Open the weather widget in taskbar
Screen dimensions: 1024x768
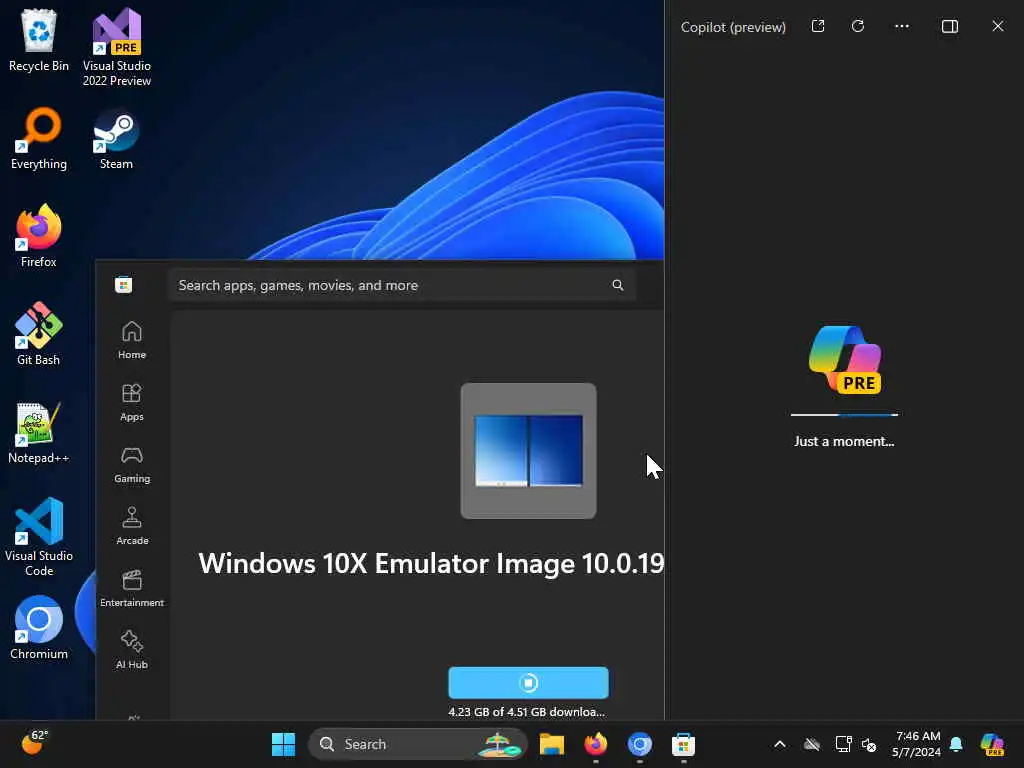click(34, 743)
